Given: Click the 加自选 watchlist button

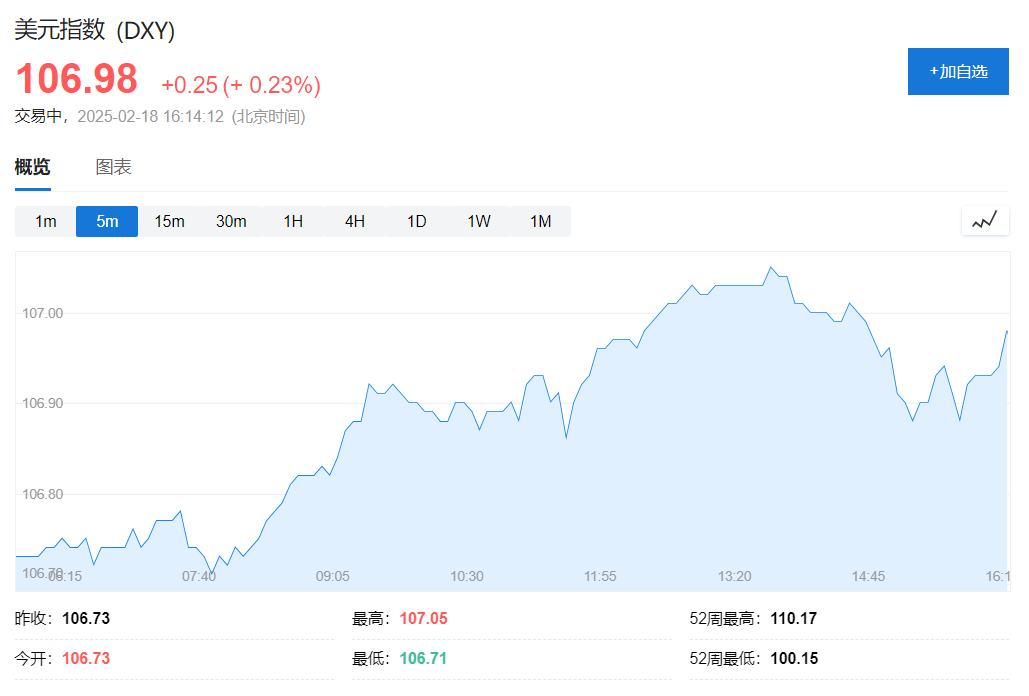Looking at the screenshot, I should 957,71.
